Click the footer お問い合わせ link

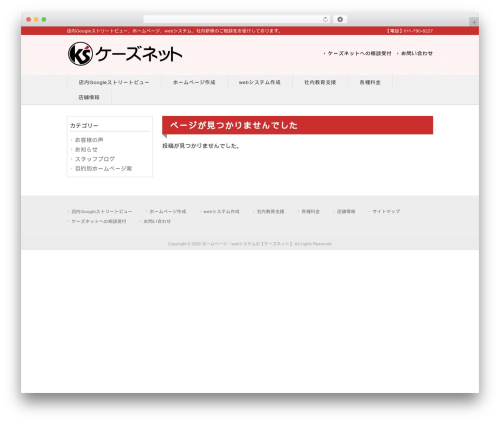point(157,221)
